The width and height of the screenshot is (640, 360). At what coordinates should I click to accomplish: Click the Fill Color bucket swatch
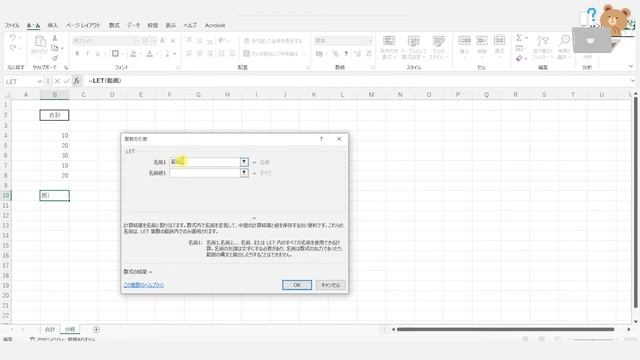133,53
